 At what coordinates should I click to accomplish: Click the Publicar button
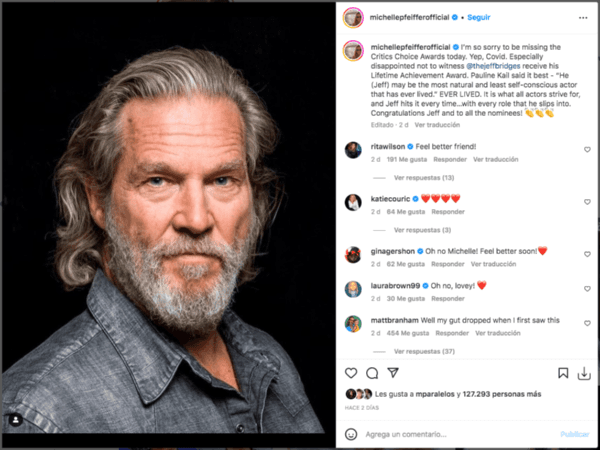[575, 434]
